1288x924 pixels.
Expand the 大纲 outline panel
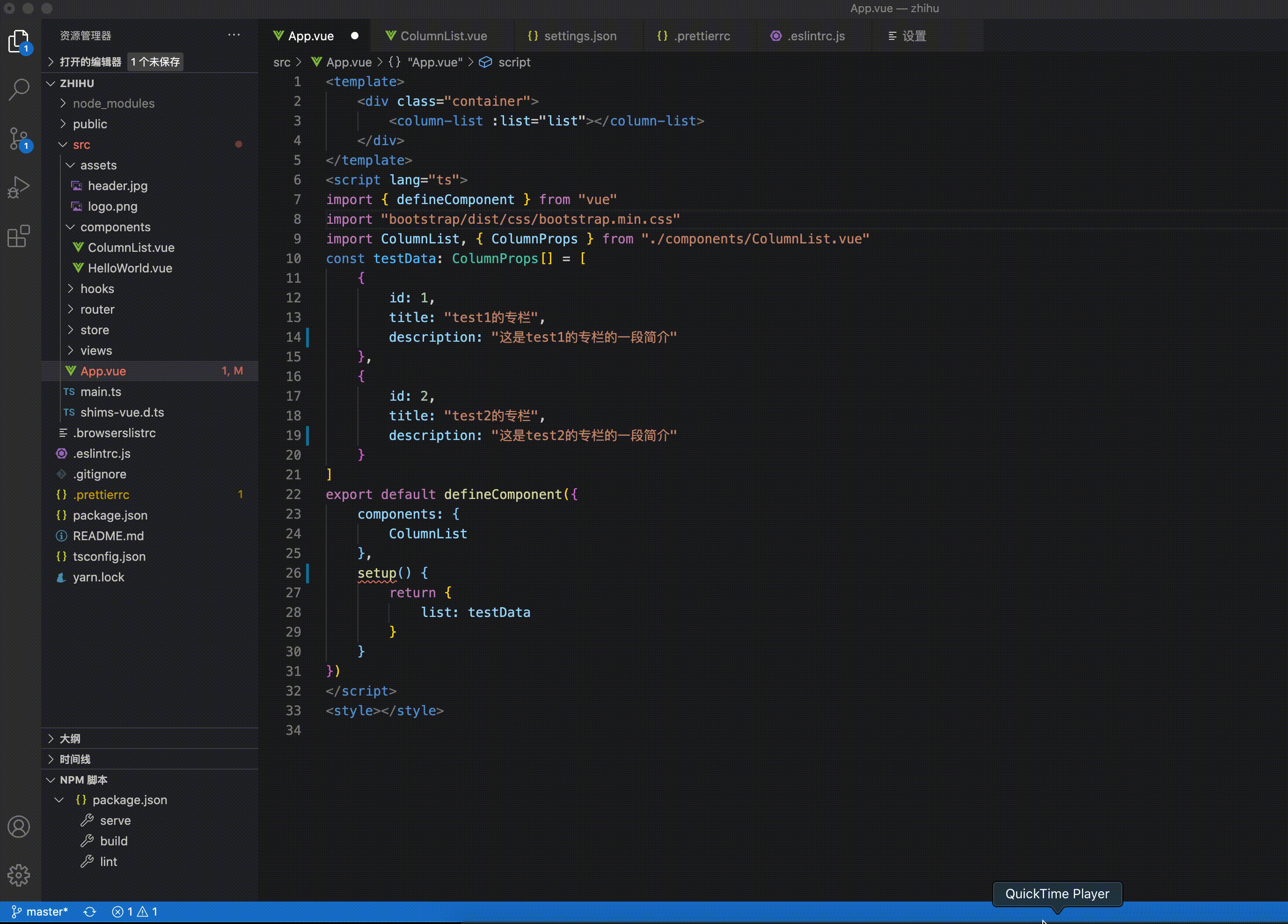[69, 738]
